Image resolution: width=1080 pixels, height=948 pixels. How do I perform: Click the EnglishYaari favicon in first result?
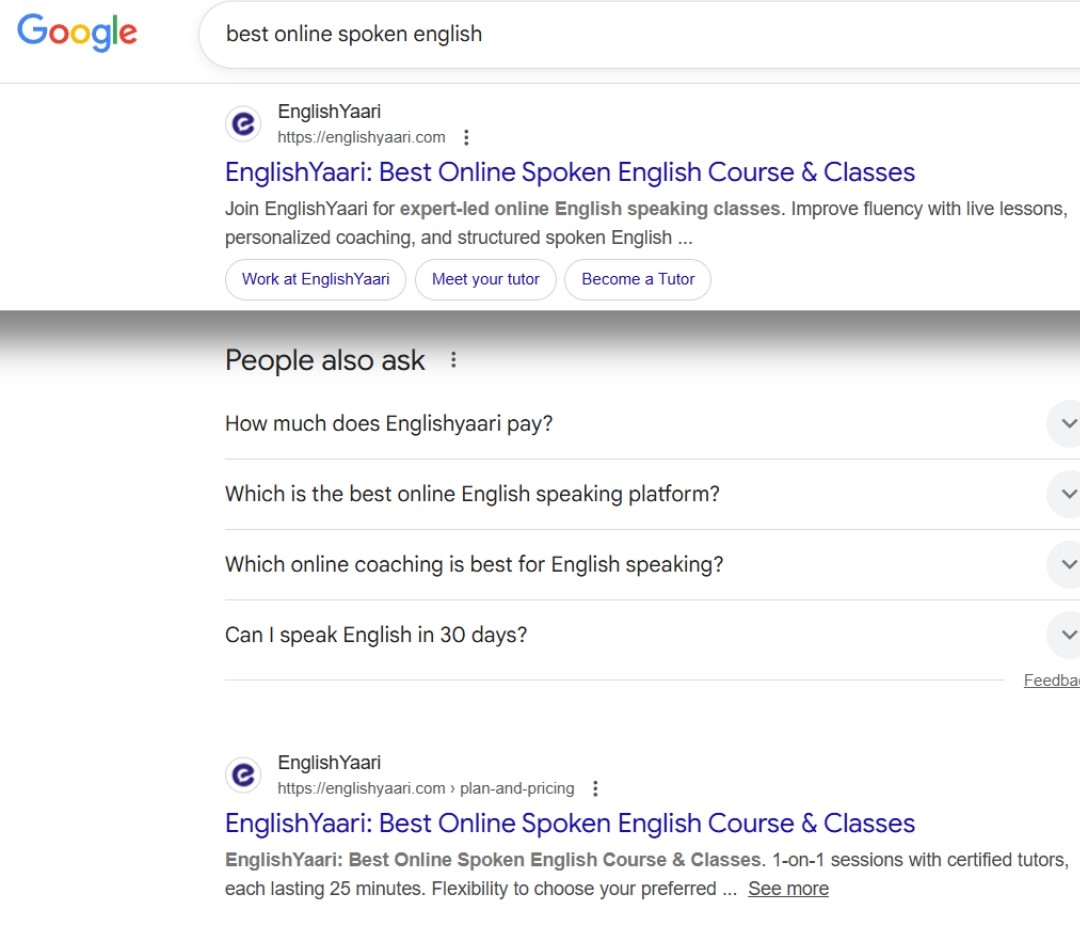pos(243,124)
